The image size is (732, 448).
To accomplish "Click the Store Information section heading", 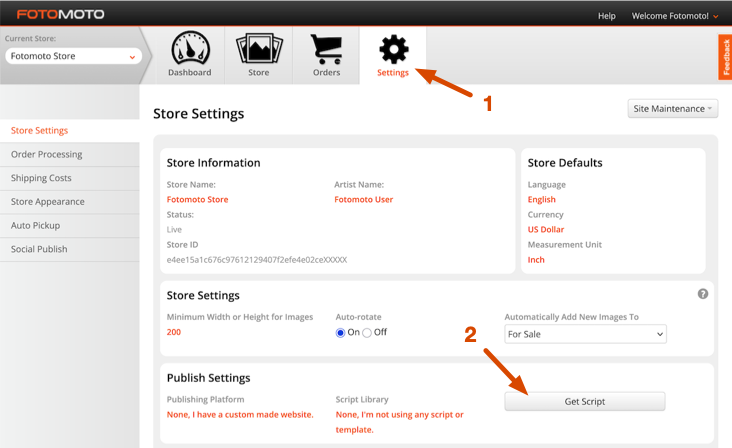I will (213, 162).
